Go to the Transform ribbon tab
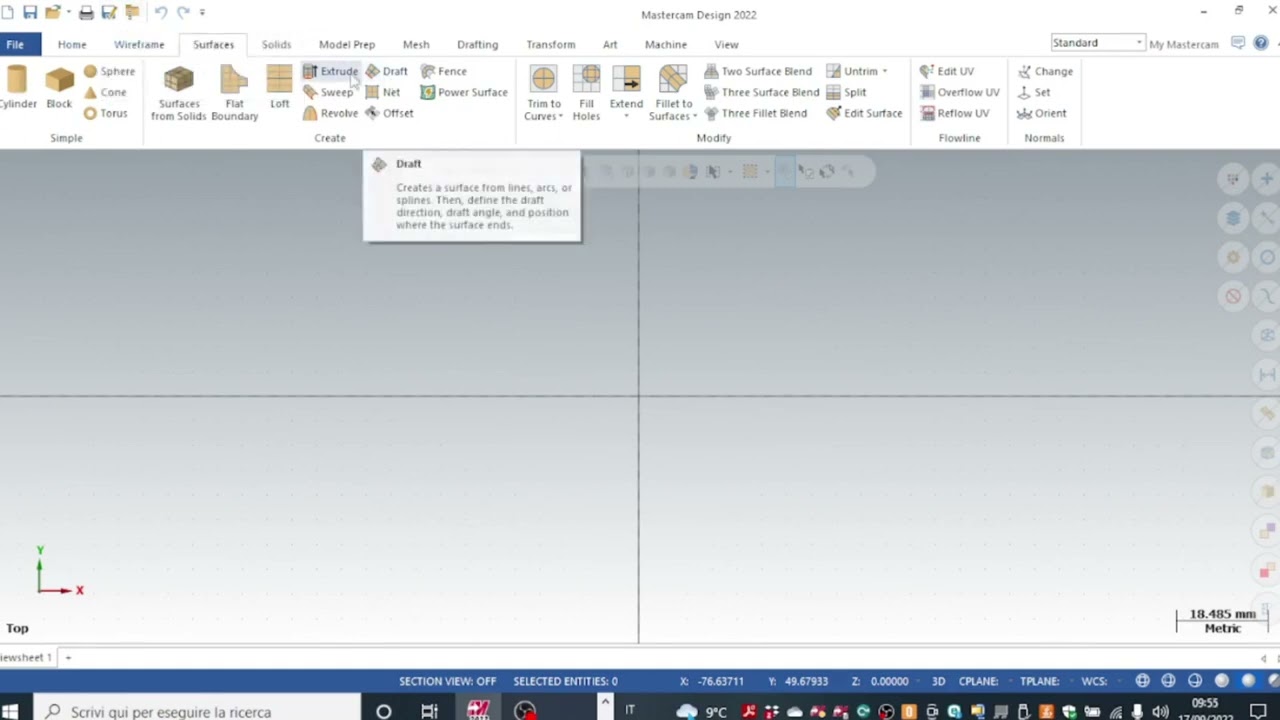This screenshot has width=1280, height=720. (551, 44)
